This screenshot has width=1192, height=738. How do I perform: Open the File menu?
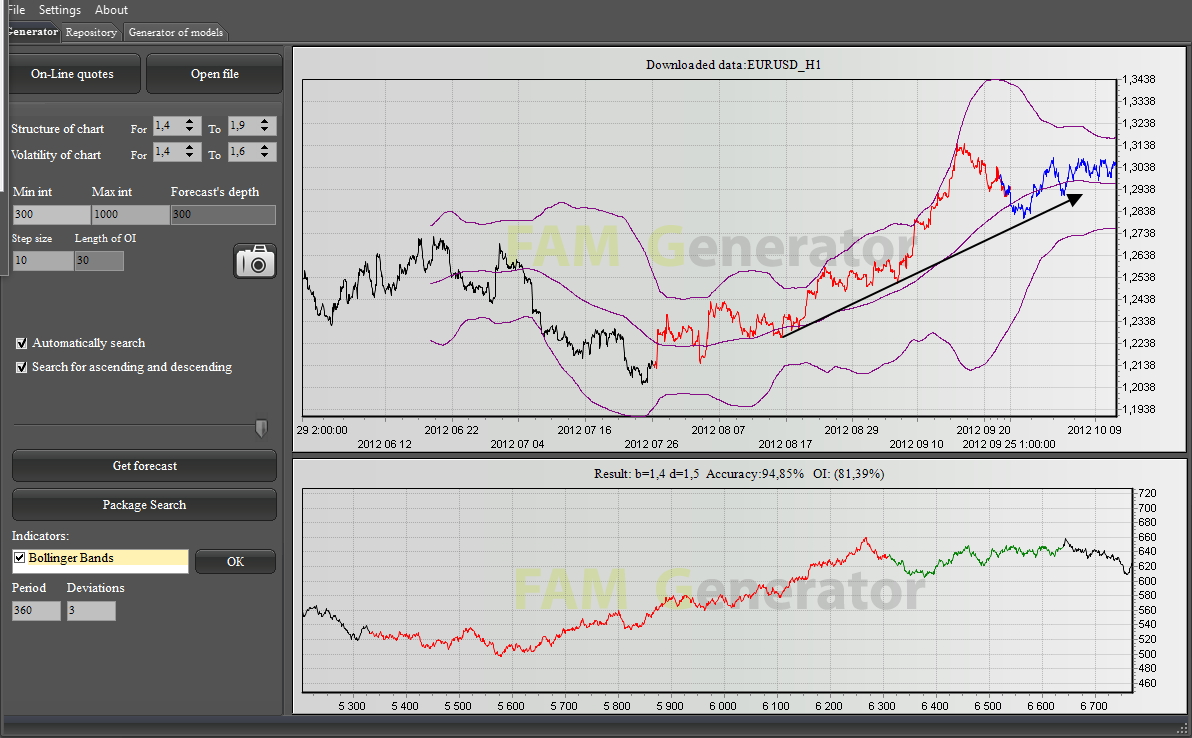[16, 10]
